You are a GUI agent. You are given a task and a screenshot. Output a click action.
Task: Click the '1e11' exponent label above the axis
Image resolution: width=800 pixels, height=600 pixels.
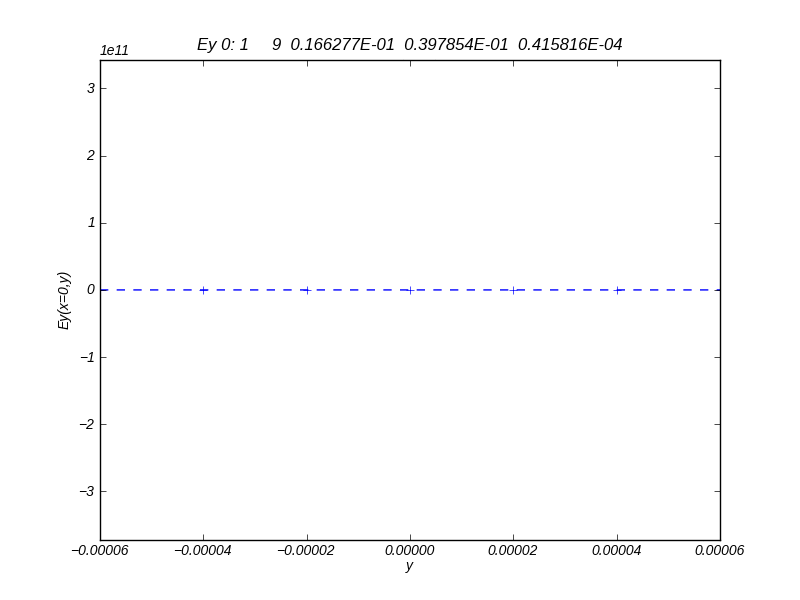pos(114,51)
